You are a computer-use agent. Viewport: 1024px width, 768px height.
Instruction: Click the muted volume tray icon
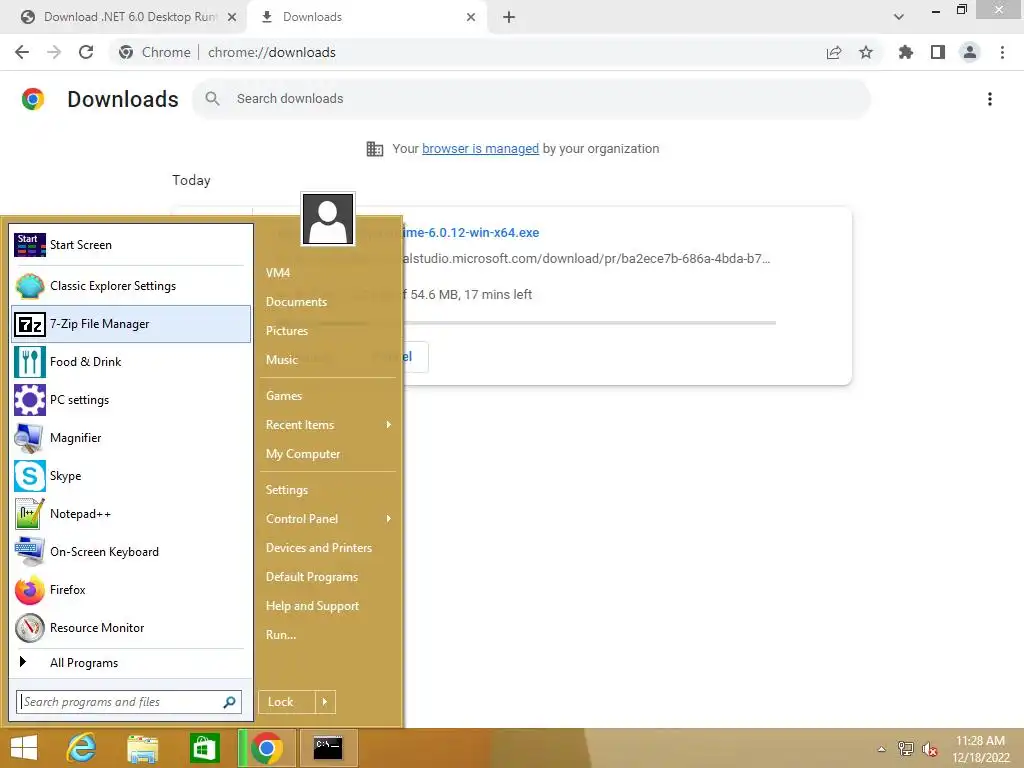[930, 749]
